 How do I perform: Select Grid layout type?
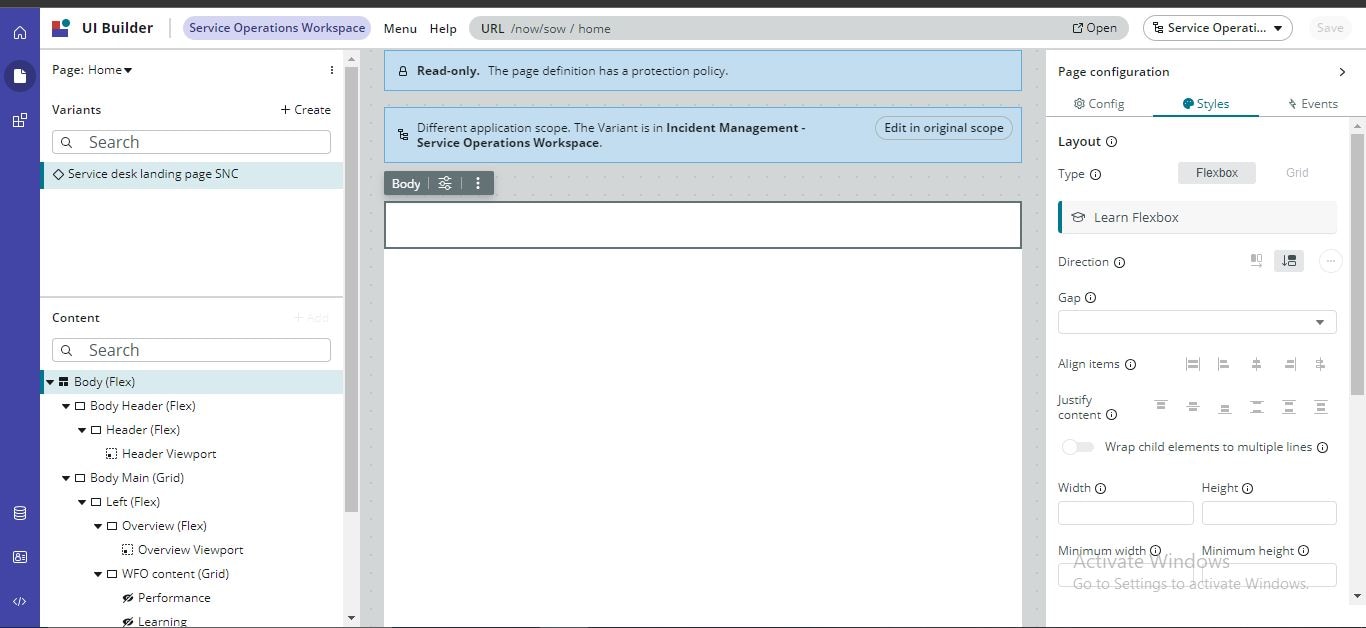[x=1297, y=173]
